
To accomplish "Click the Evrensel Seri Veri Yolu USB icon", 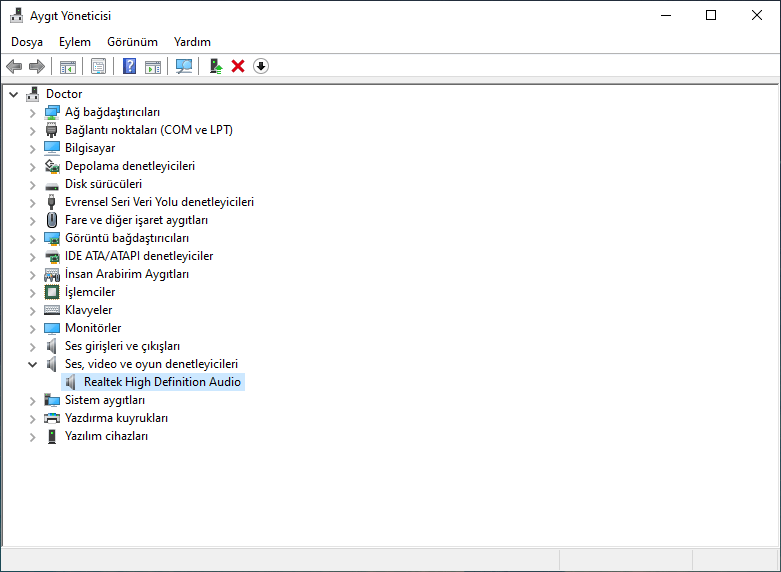I will pyautogui.click(x=52, y=202).
